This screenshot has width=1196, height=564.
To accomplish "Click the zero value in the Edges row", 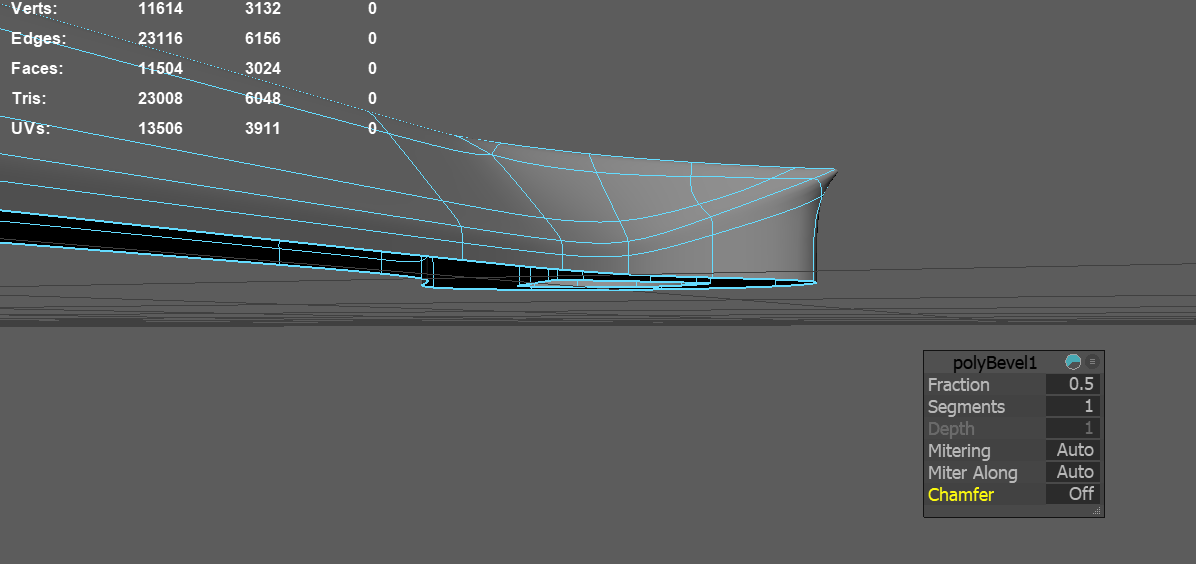I will click(372, 38).
